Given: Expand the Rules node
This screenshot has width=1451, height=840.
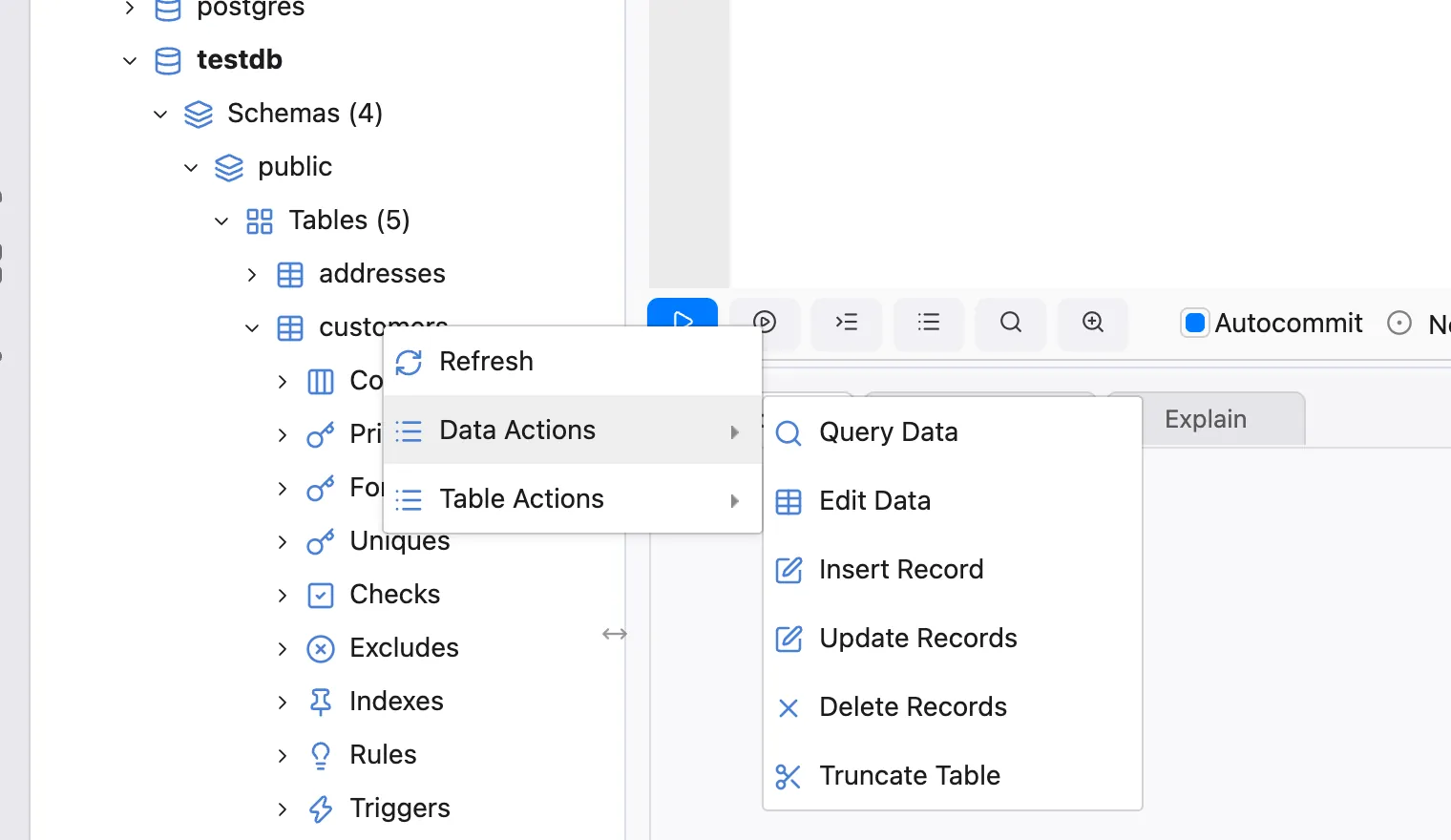Looking at the screenshot, I should (x=283, y=756).
